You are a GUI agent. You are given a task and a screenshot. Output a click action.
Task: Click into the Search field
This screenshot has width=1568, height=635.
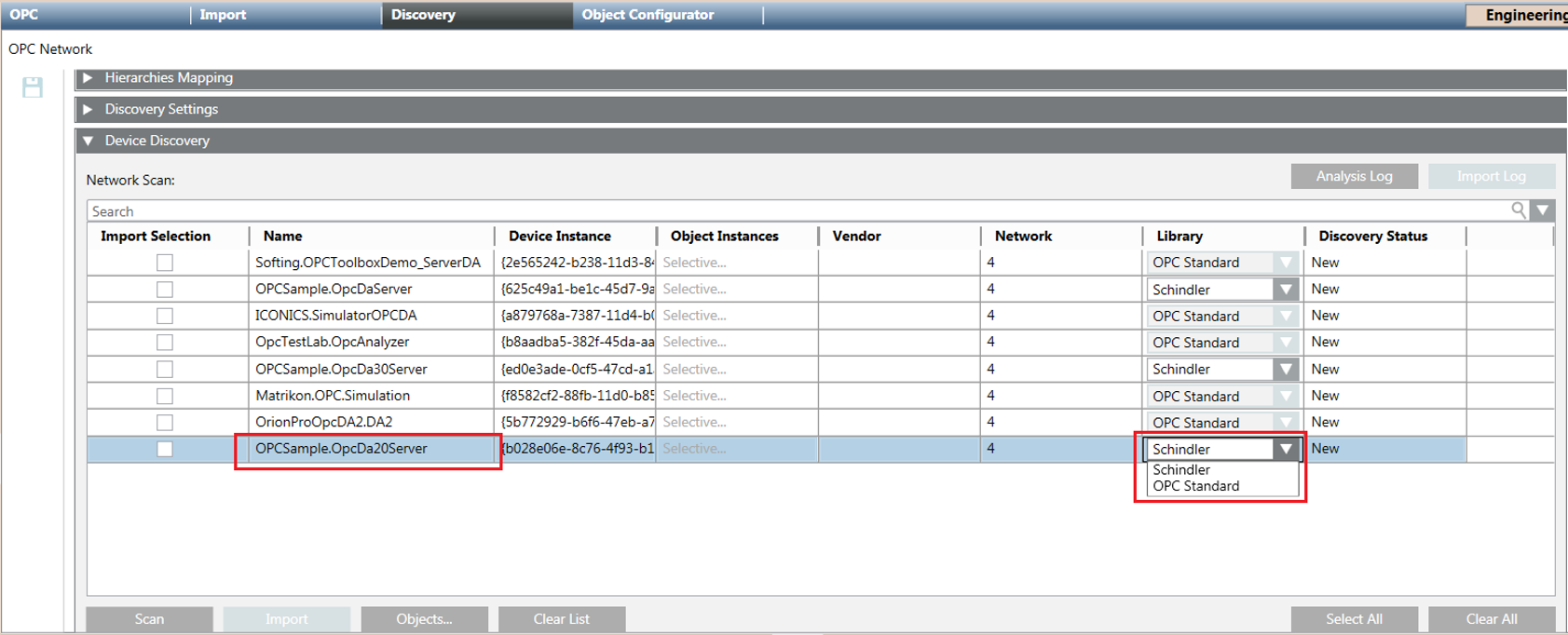pyautogui.click(x=792, y=211)
